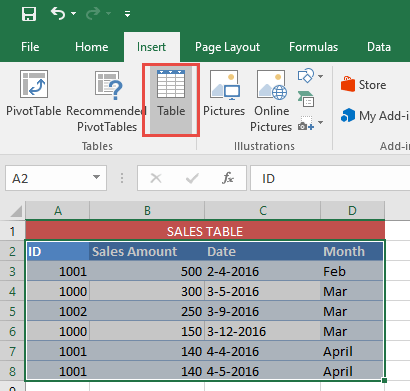Expand the Name Box dropdown arrow

pos(96,177)
